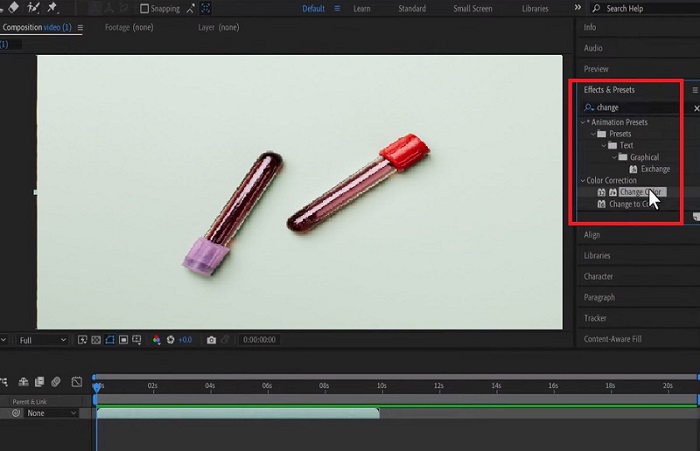Toggle the transparency grid
The height and width of the screenshot is (451, 700).
(96, 340)
